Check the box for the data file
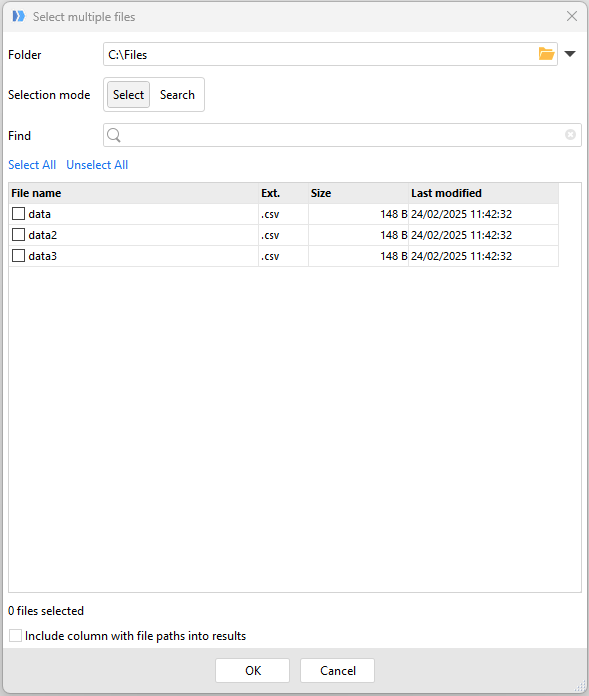This screenshot has height=696, width=589. coord(18,214)
